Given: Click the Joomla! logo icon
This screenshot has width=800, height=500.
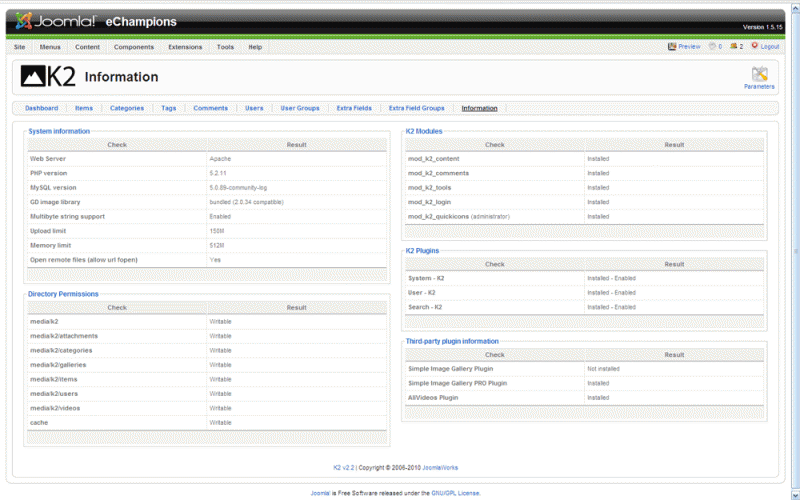Looking at the screenshot, I should pos(23,21).
